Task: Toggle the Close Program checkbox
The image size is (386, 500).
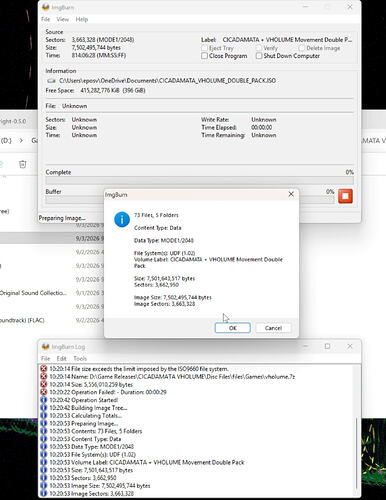Action: tap(204, 56)
